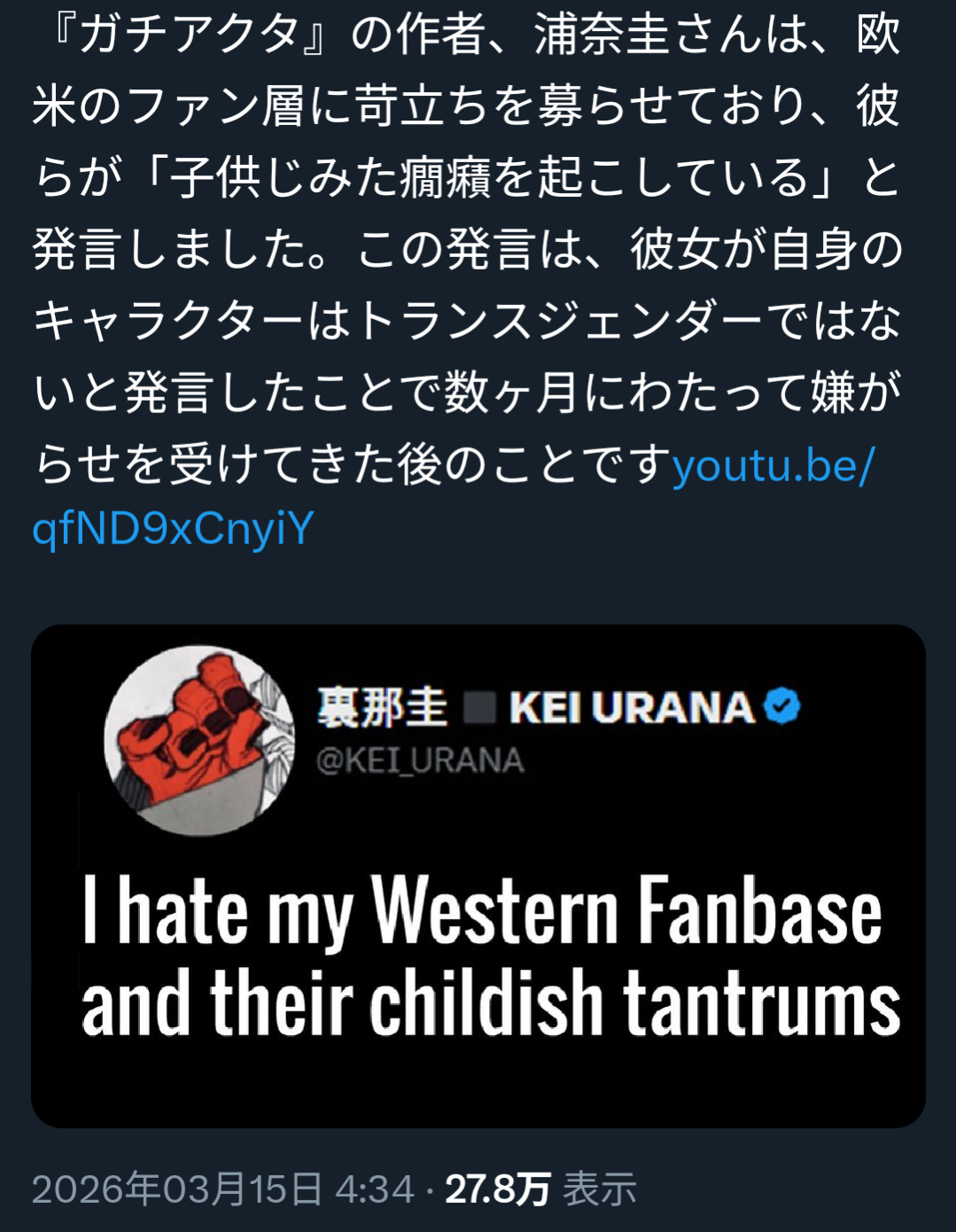Tap the @KEI_URANA handle
The width and height of the screenshot is (956, 1232).
(420, 760)
